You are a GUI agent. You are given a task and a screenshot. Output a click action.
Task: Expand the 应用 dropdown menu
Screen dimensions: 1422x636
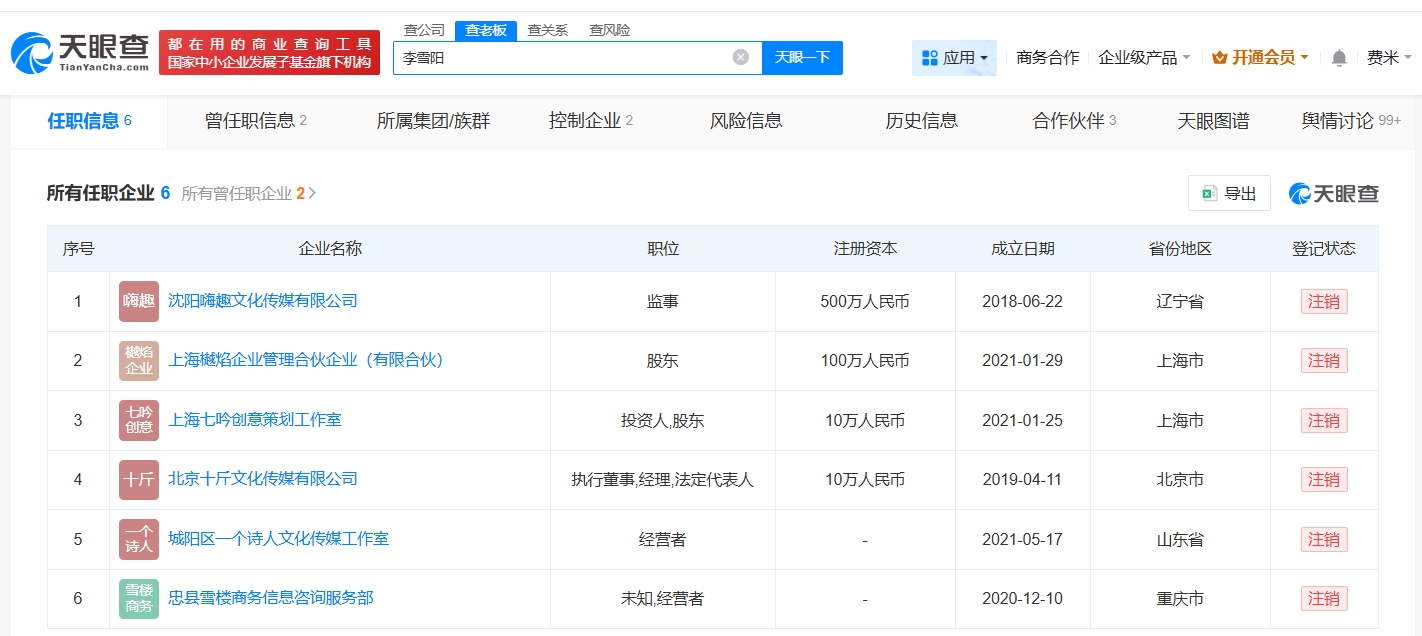tap(954, 58)
